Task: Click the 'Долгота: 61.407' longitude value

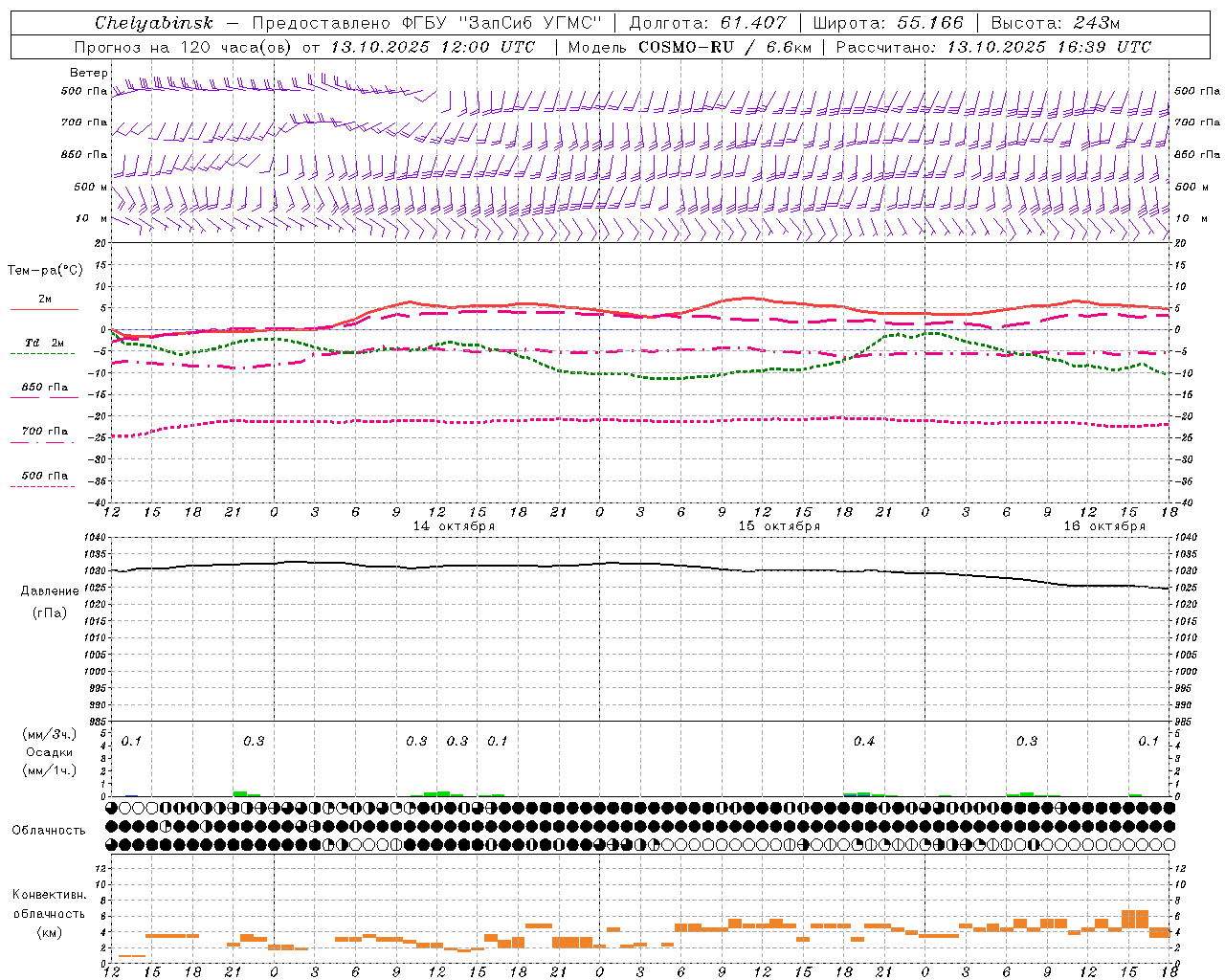Action: pyautogui.click(x=707, y=23)
